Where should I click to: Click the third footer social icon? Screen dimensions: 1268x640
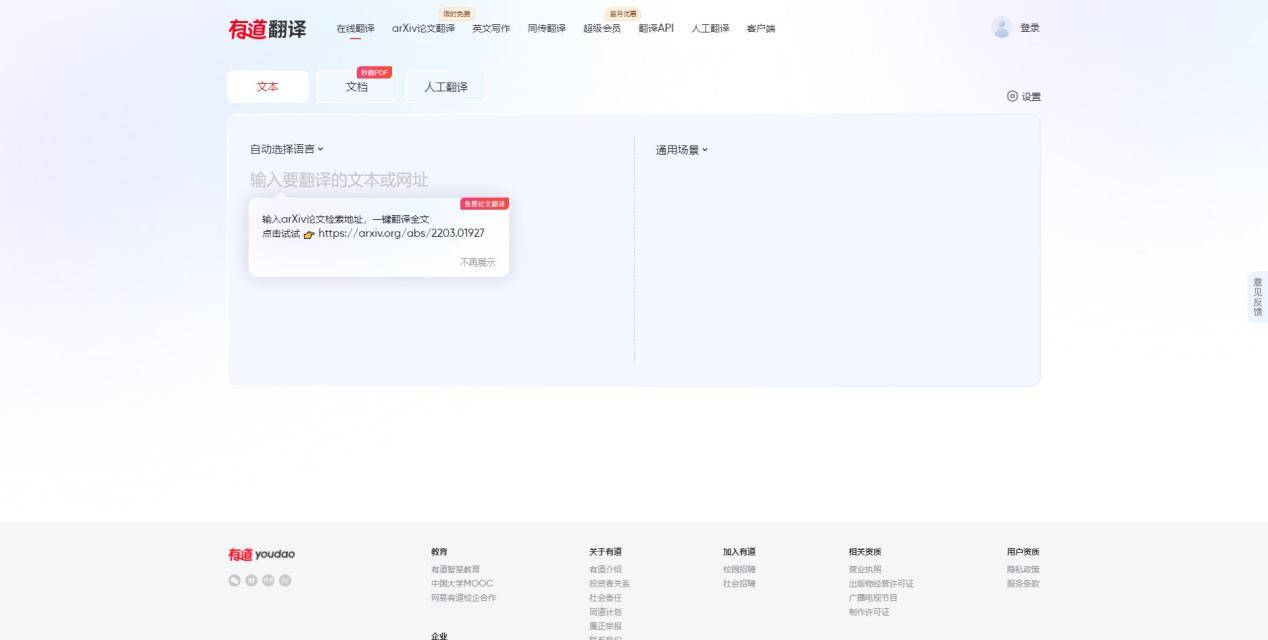tap(268, 580)
